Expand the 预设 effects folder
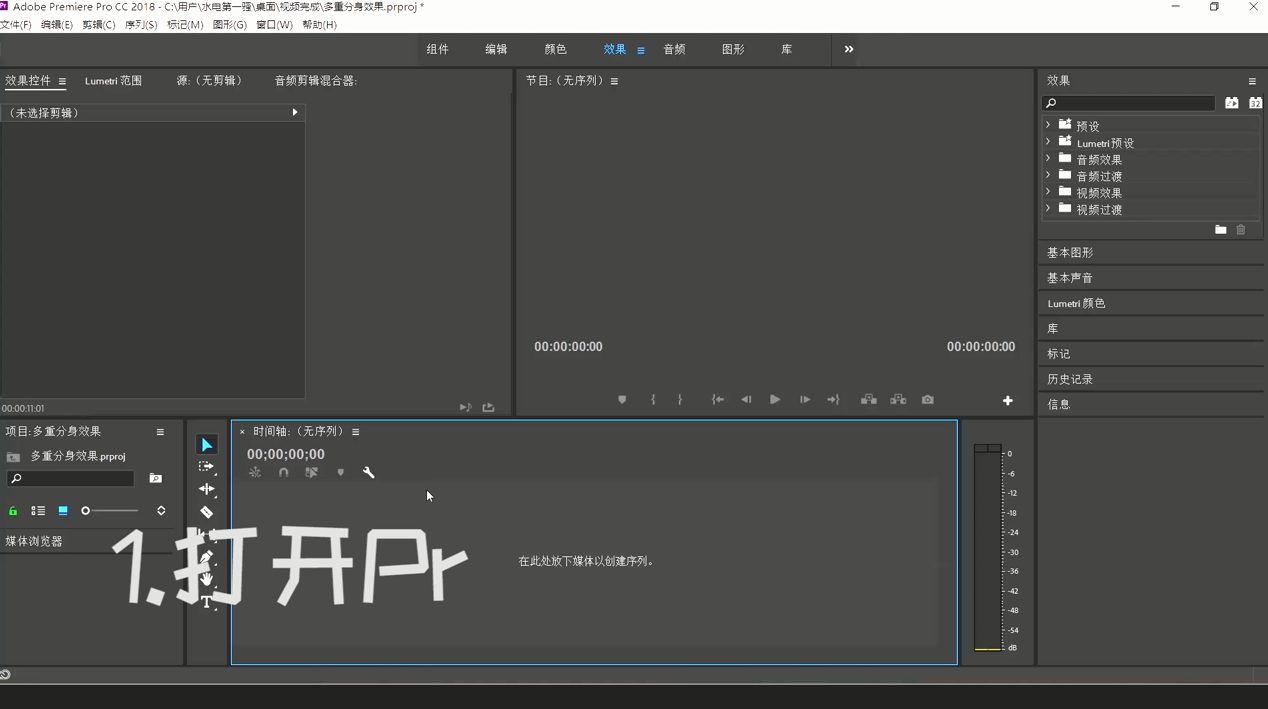 (x=1048, y=125)
